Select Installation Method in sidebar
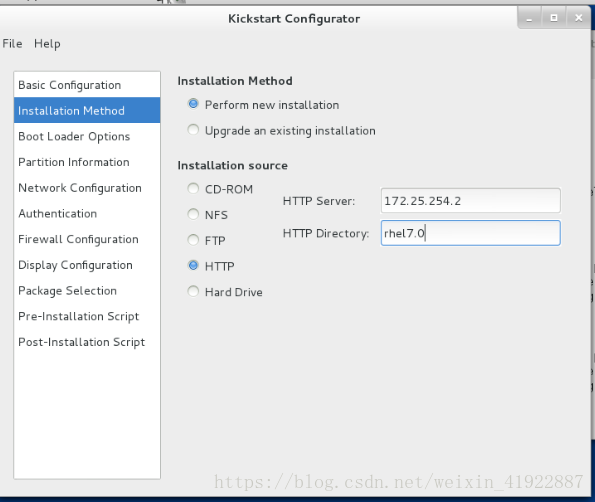 click(87, 110)
